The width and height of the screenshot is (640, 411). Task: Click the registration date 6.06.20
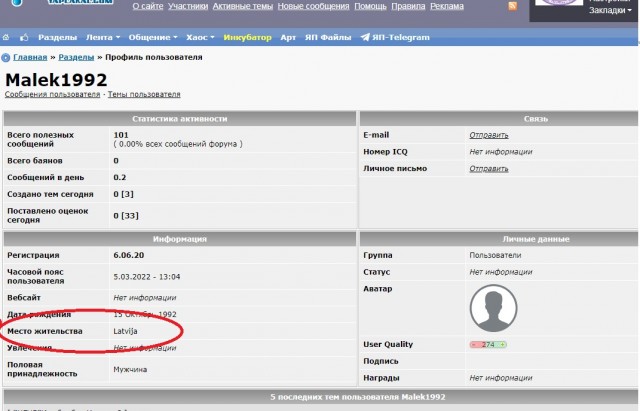tap(129, 255)
